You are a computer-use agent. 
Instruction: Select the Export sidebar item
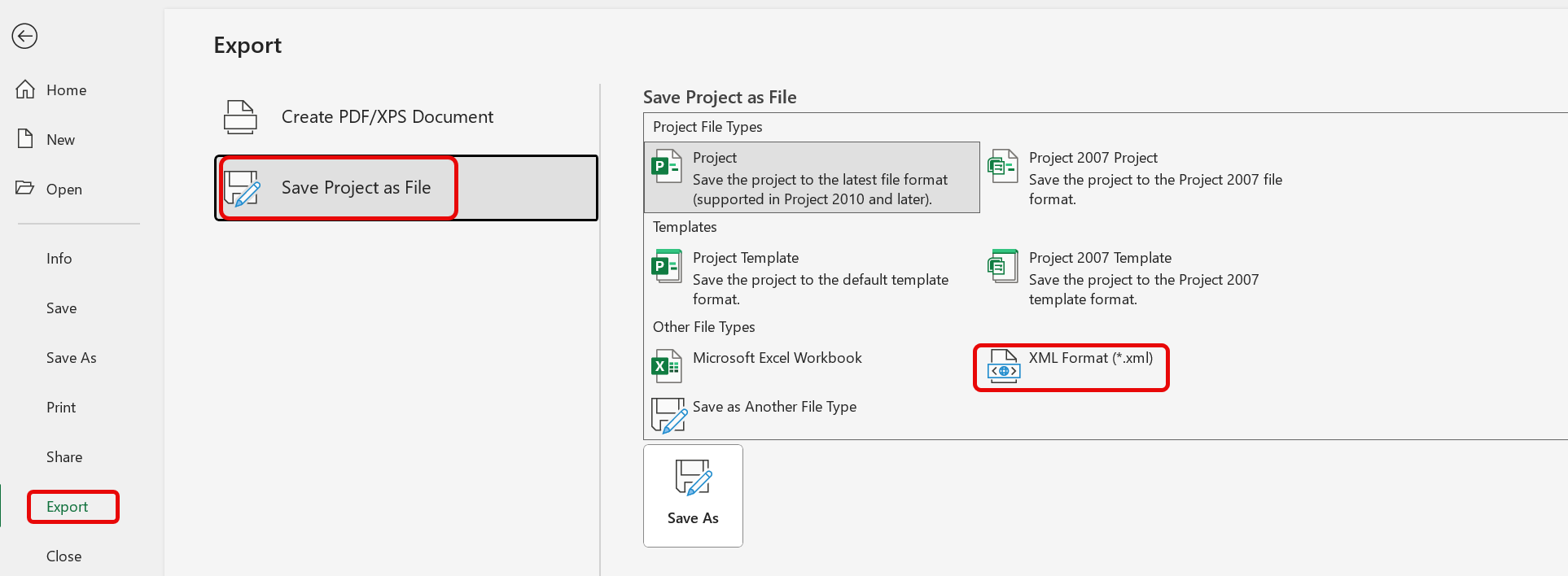pyautogui.click(x=67, y=507)
